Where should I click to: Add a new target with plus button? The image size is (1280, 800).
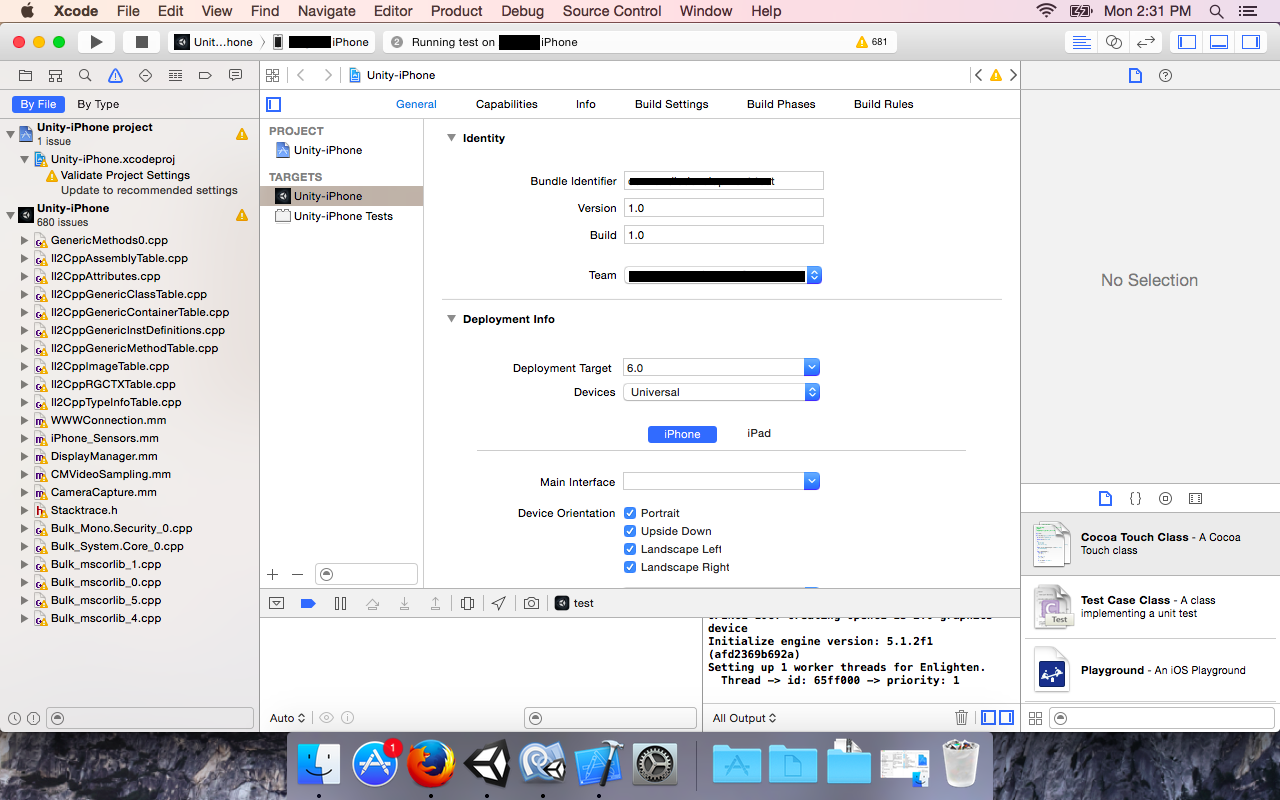272,574
